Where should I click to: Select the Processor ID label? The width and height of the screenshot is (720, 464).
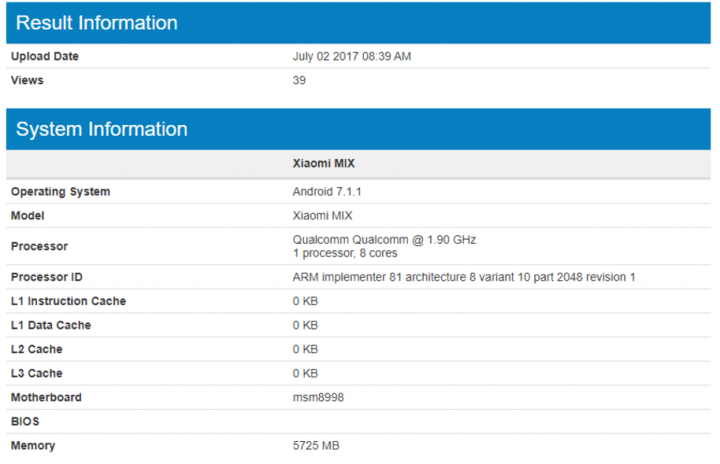(x=47, y=277)
